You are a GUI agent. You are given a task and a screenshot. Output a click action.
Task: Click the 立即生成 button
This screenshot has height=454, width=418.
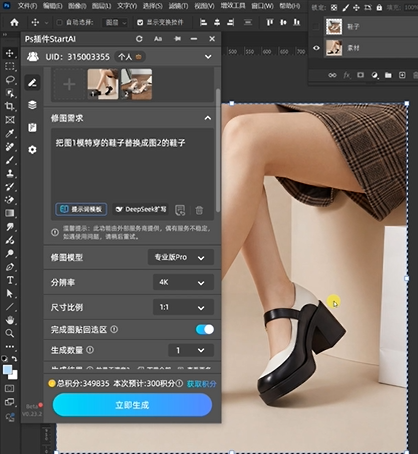point(132,405)
